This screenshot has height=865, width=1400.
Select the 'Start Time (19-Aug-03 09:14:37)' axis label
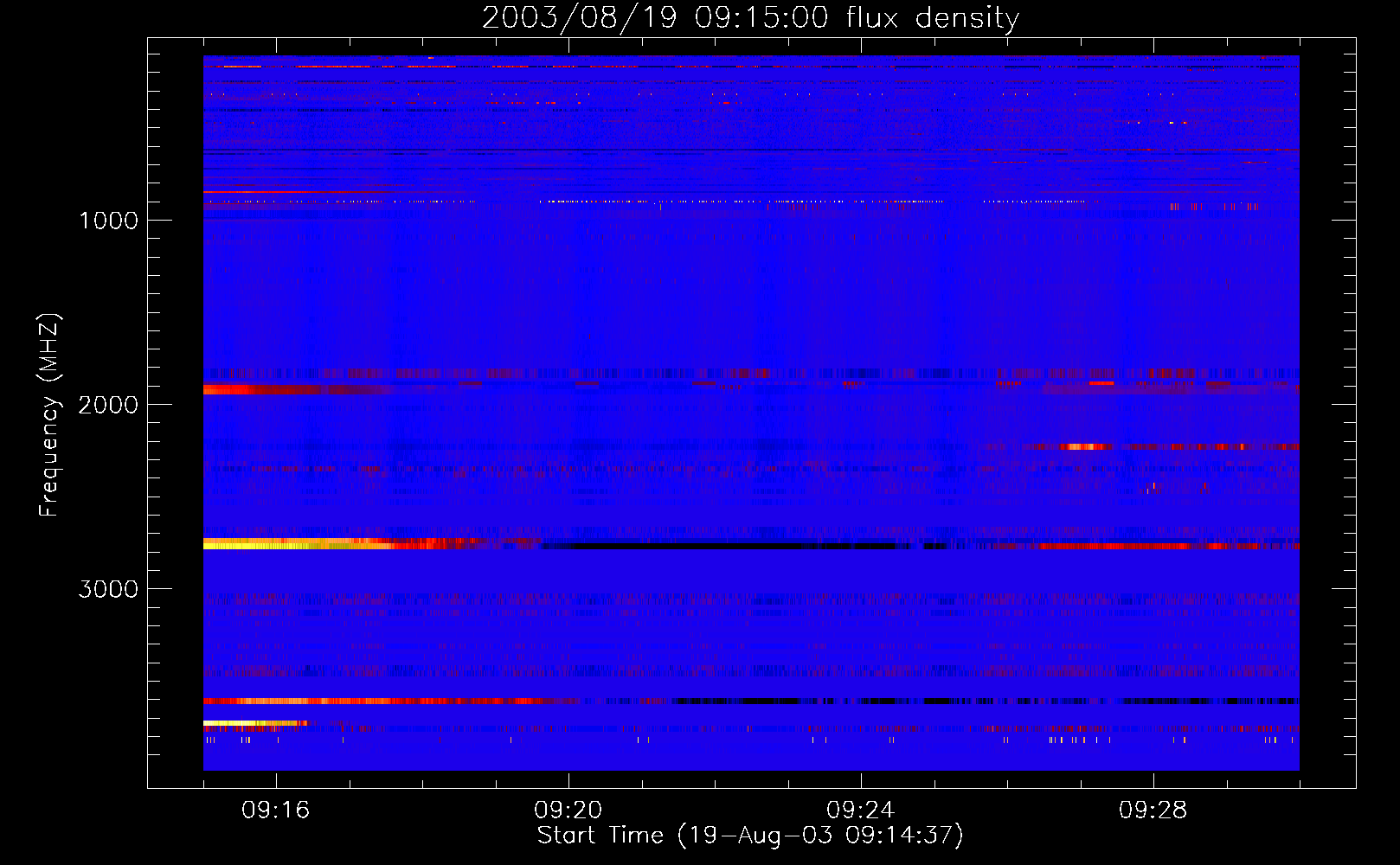[750, 836]
